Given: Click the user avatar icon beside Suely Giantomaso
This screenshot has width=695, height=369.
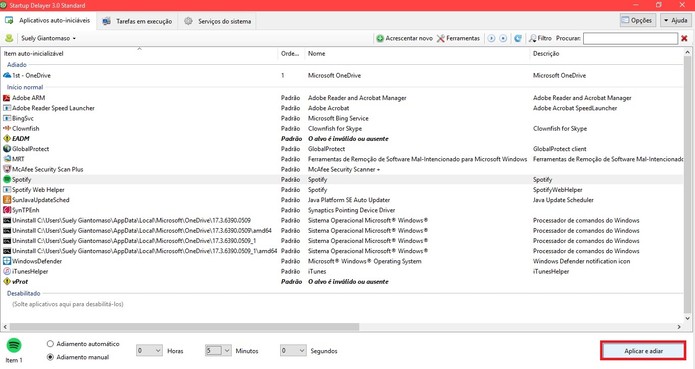Looking at the screenshot, I should click(9, 38).
